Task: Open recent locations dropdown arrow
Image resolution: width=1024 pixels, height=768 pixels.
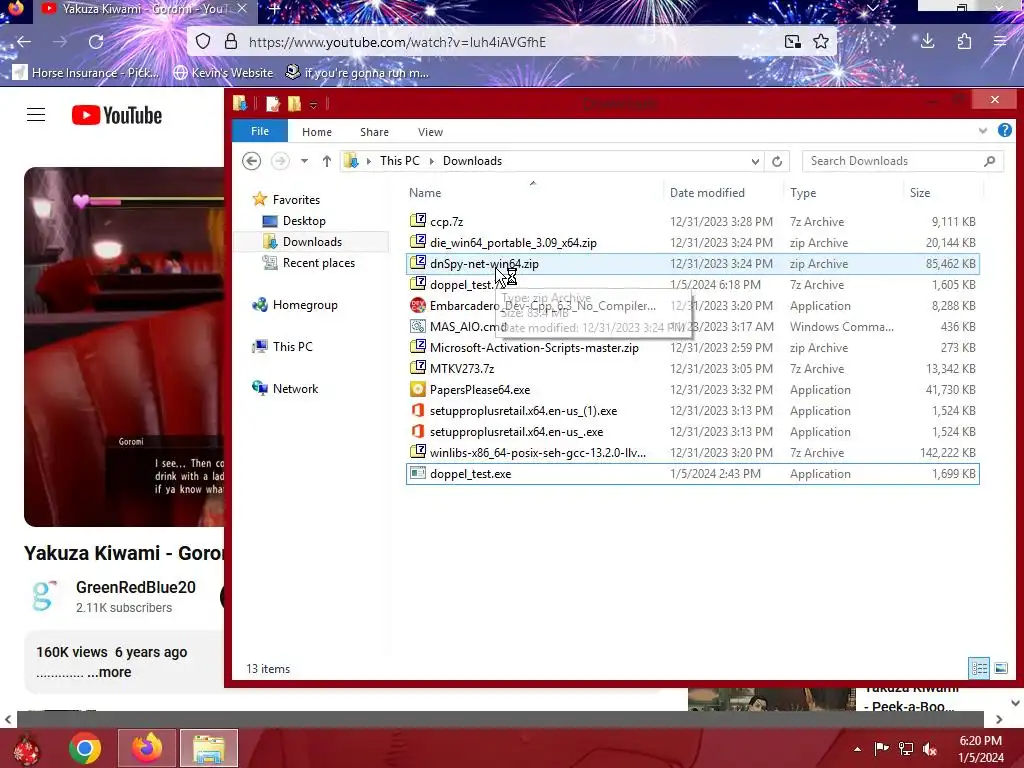Action: click(x=304, y=161)
